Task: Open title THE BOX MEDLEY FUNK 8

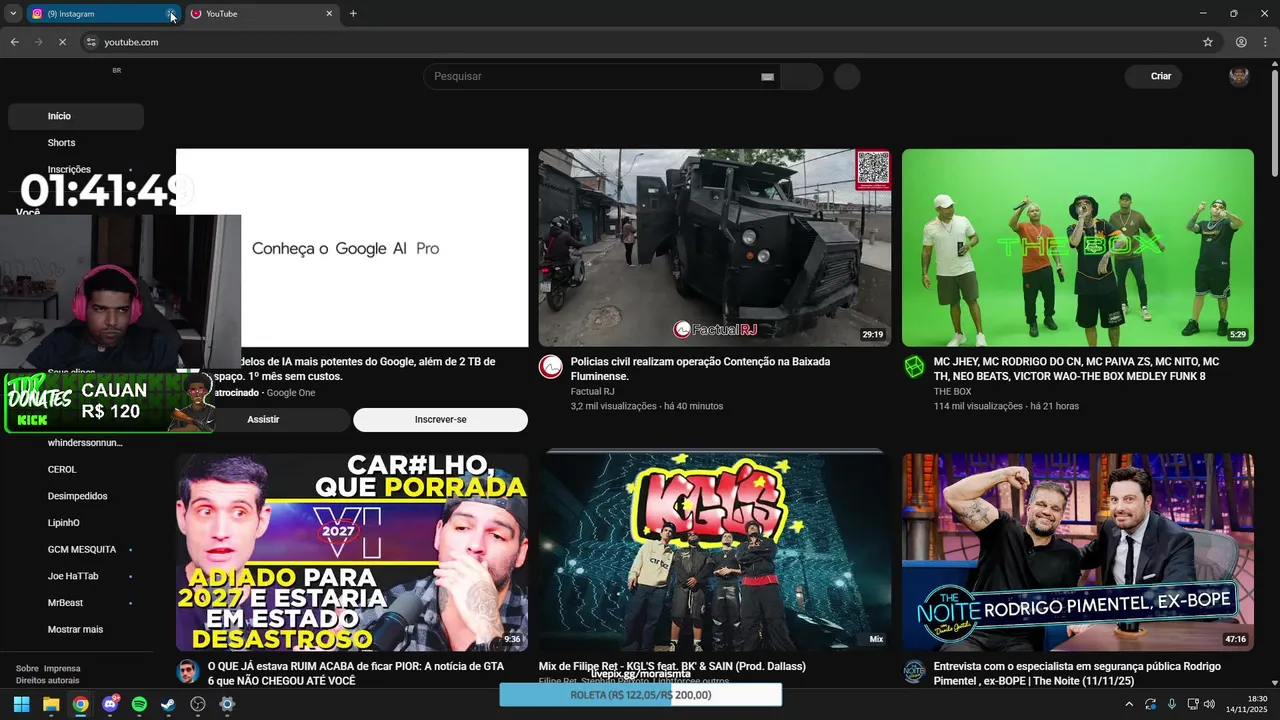Action: (1076, 369)
